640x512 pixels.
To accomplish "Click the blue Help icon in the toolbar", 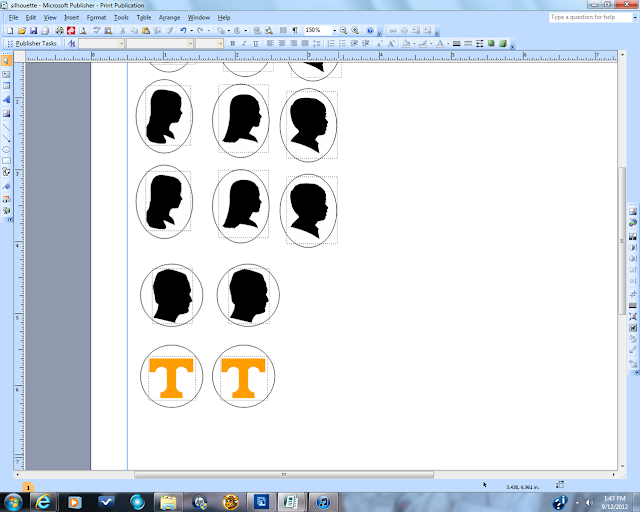I will [370, 31].
